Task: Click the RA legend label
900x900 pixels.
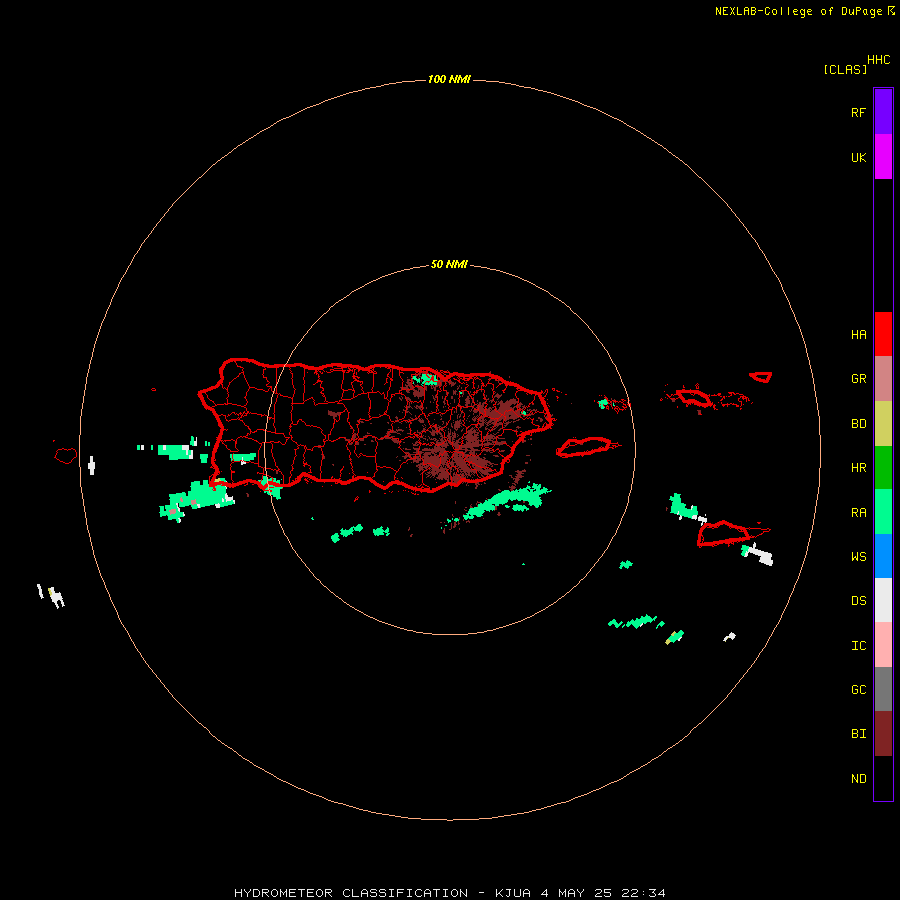Action: (858, 512)
